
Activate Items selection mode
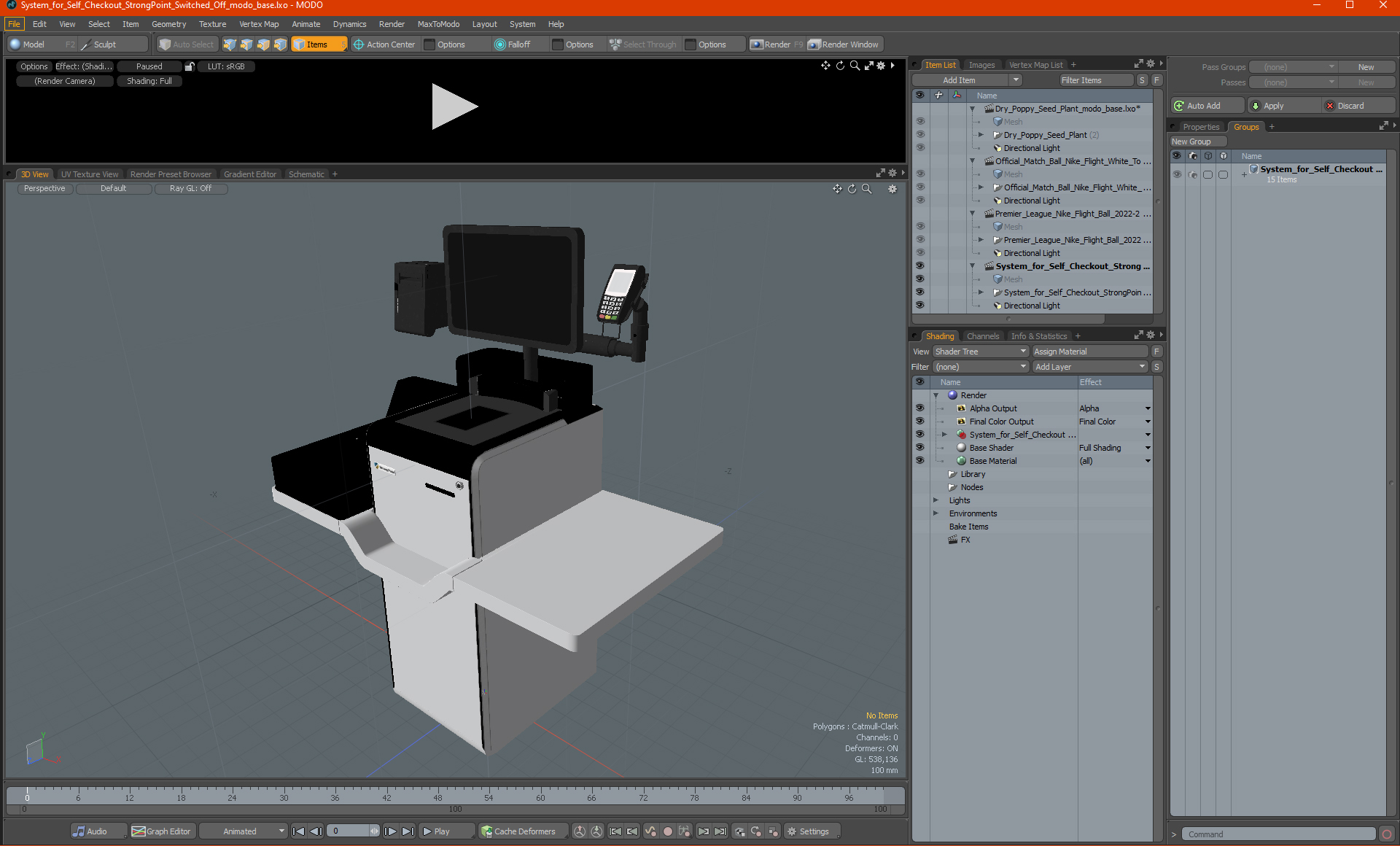click(x=319, y=44)
